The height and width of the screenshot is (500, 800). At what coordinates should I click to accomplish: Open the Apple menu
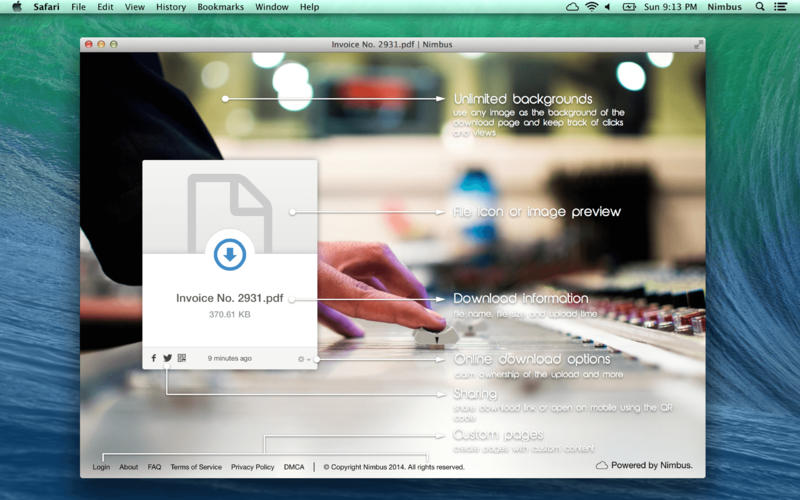point(17,7)
